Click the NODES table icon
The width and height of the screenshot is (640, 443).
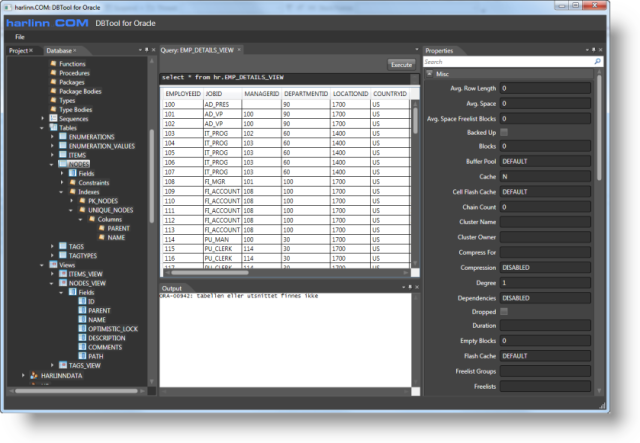point(63,164)
